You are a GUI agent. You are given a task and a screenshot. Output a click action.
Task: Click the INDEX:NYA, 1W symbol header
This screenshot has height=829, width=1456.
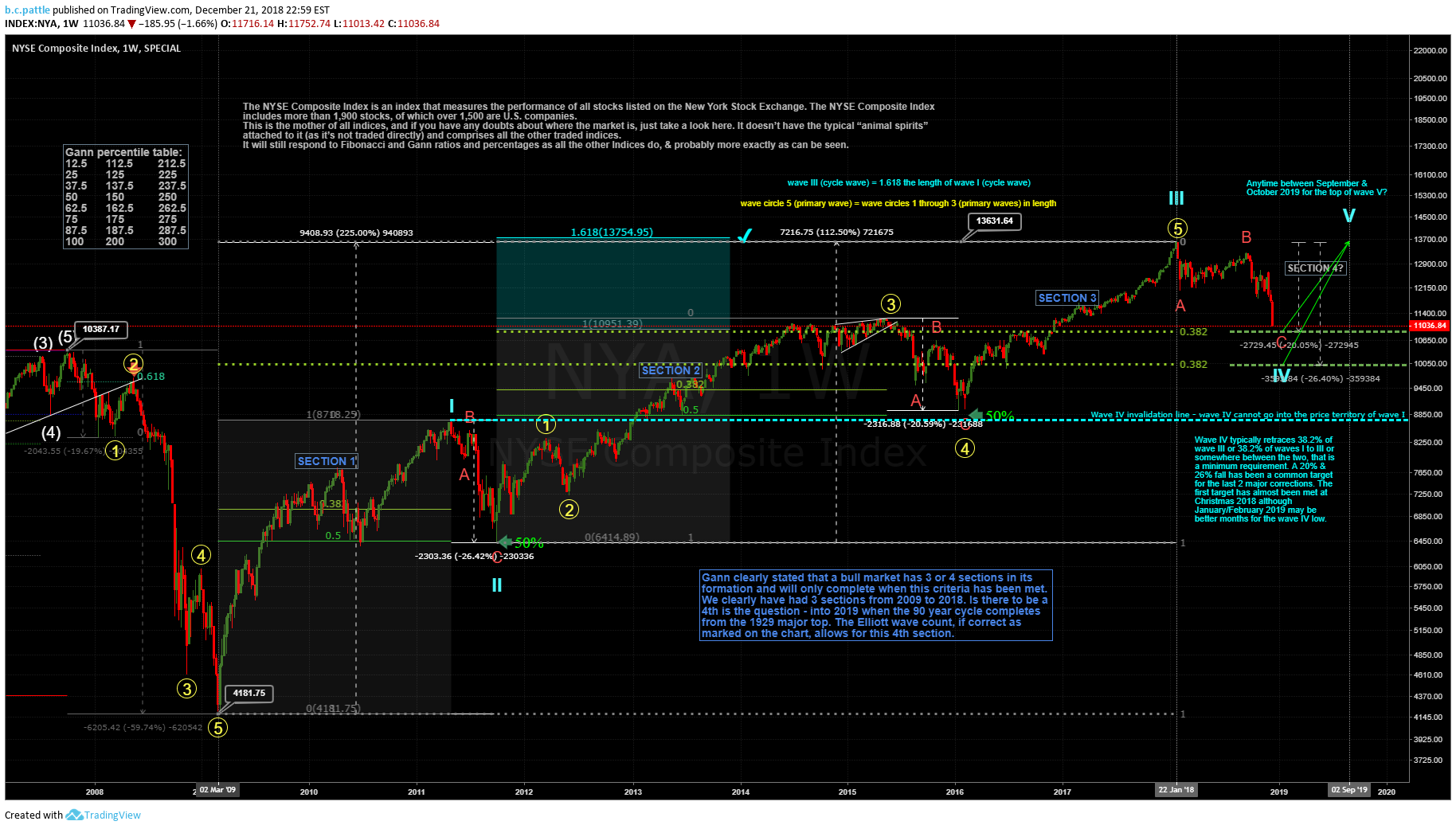click(41, 24)
